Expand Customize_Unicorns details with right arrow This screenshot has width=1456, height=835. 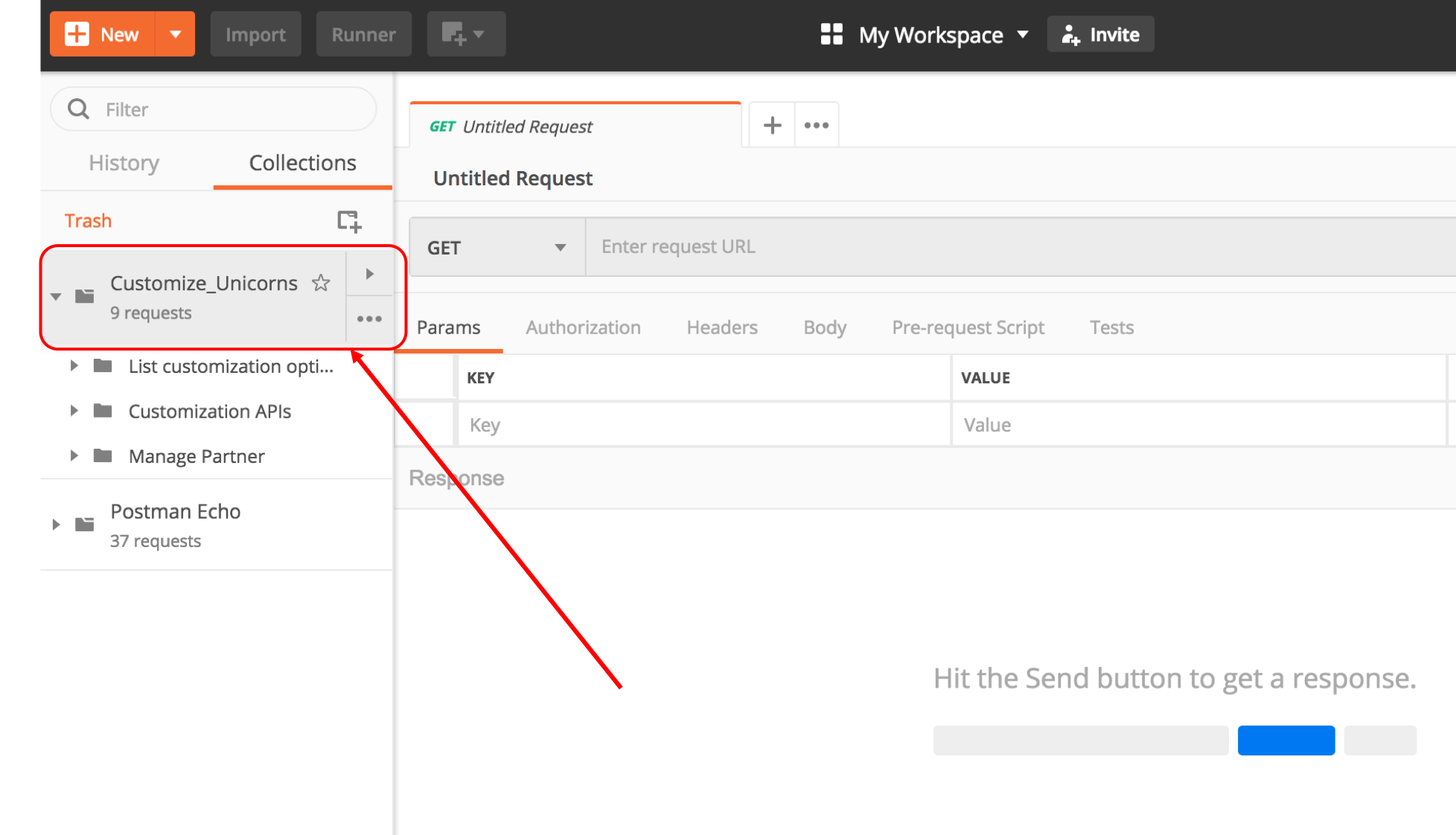click(369, 274)
